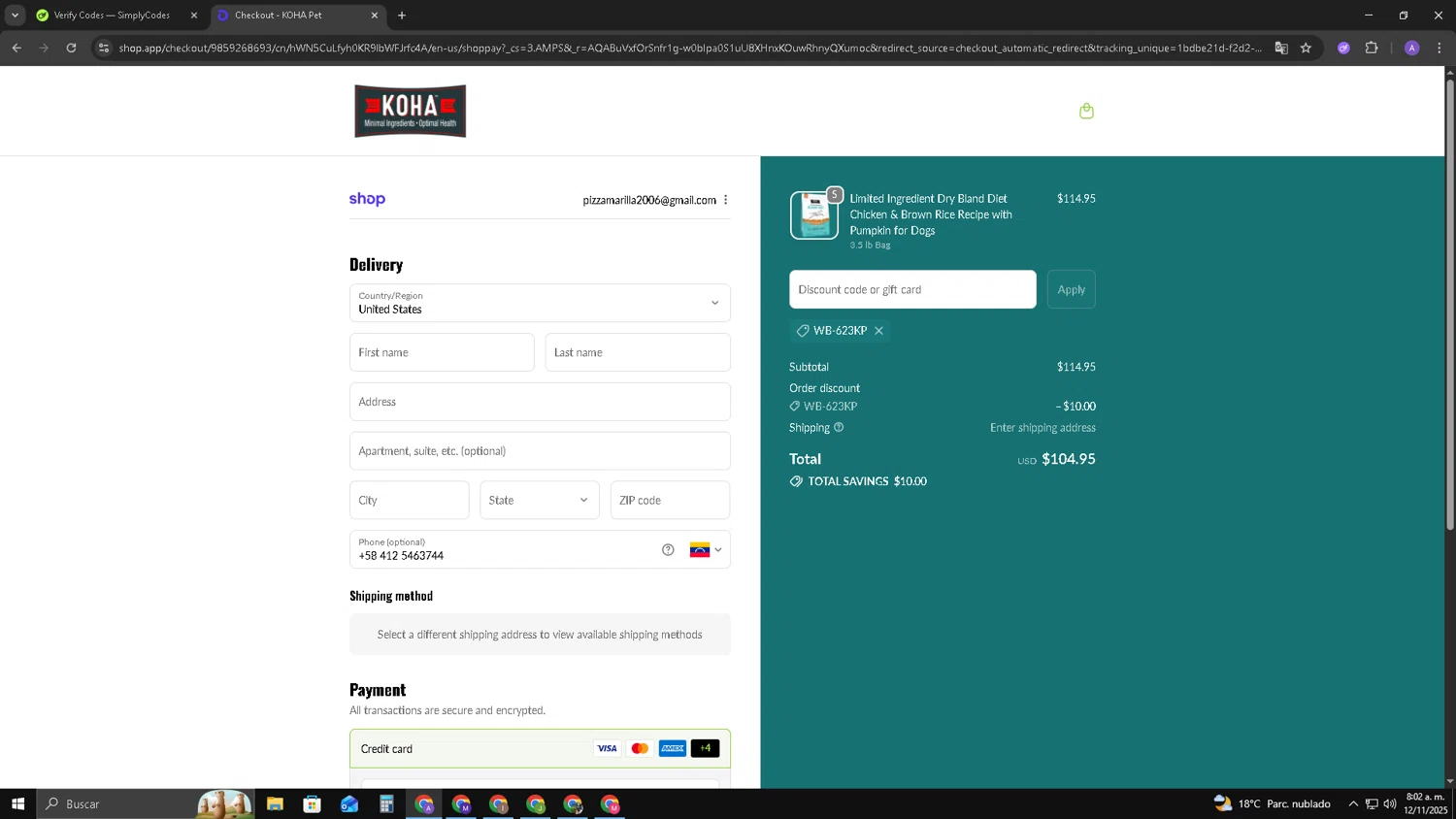1456x819 pixels.
Task: Remove the WB-623KP discount code
Action: tap(878, 331)
